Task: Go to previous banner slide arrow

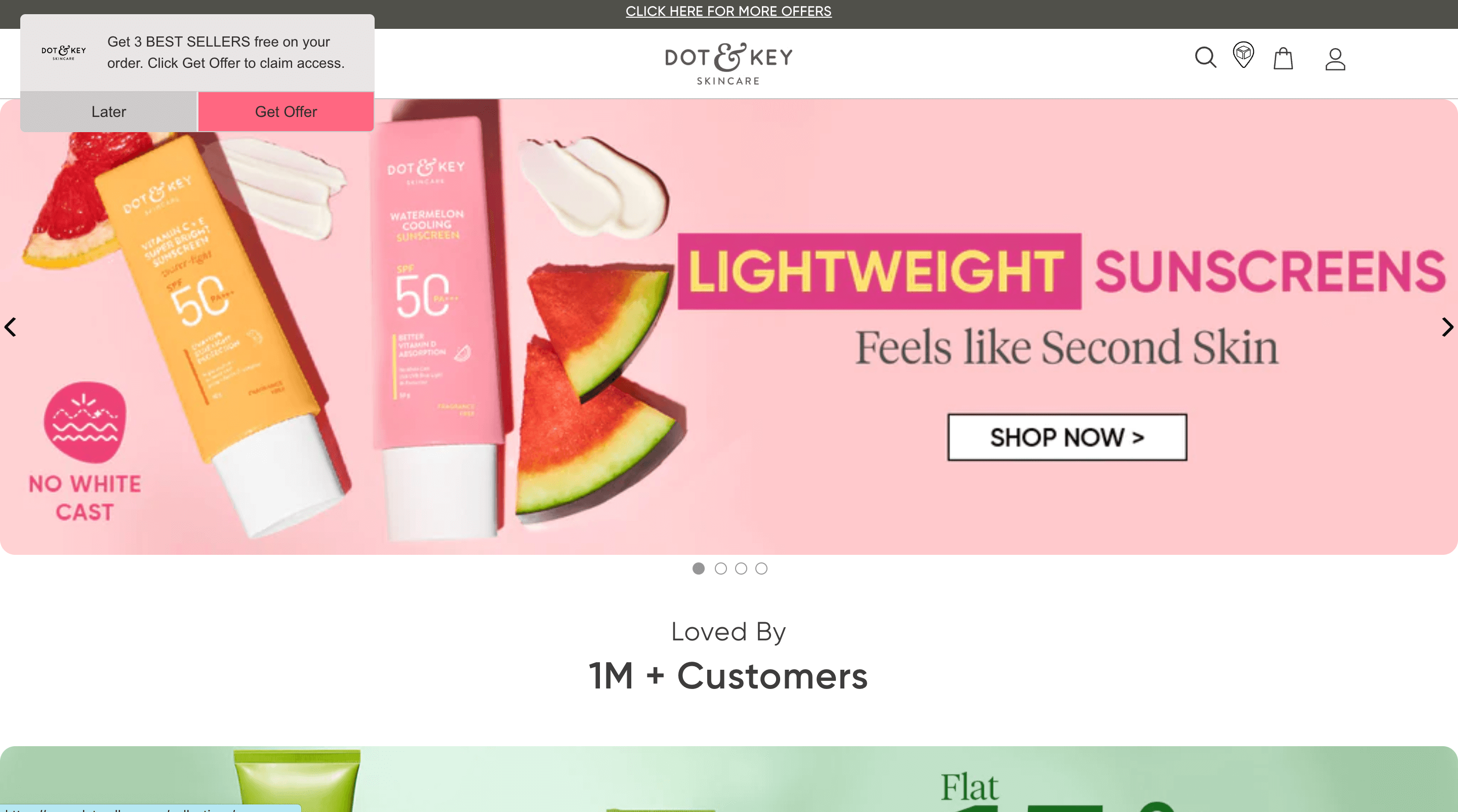Action: click(10, 327)
